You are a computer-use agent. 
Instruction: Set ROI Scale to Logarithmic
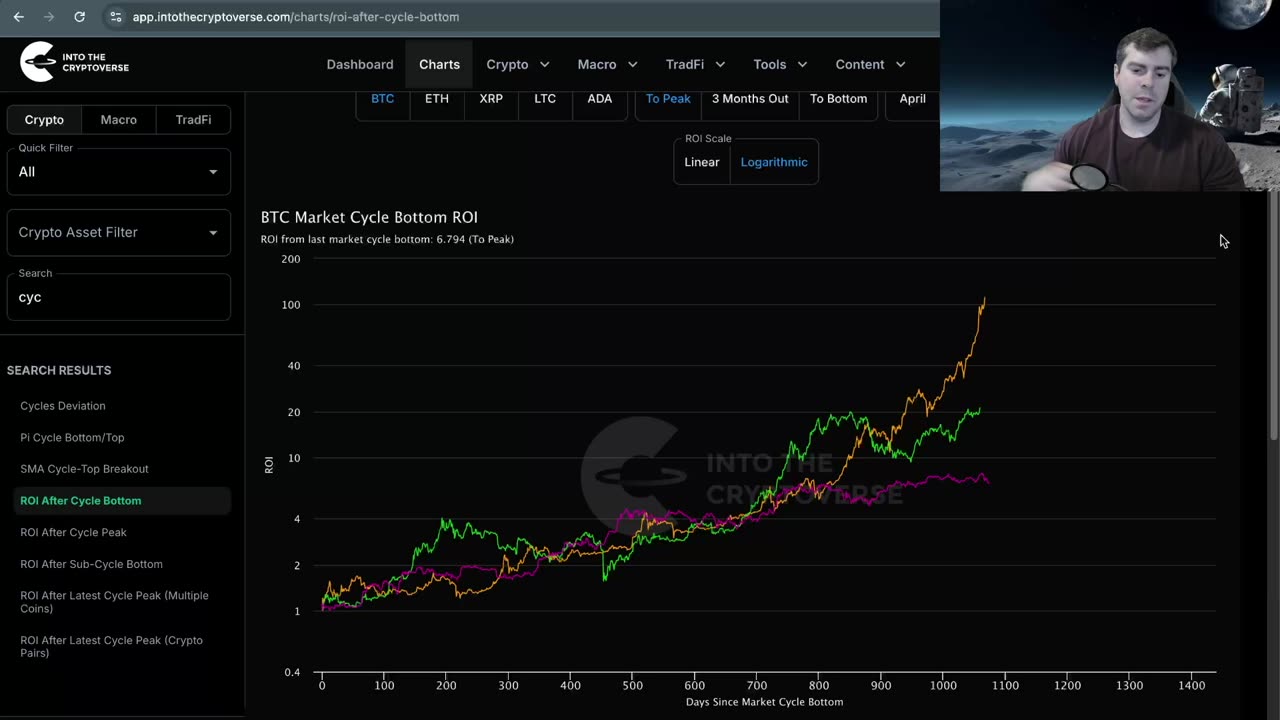coord(774,162)
